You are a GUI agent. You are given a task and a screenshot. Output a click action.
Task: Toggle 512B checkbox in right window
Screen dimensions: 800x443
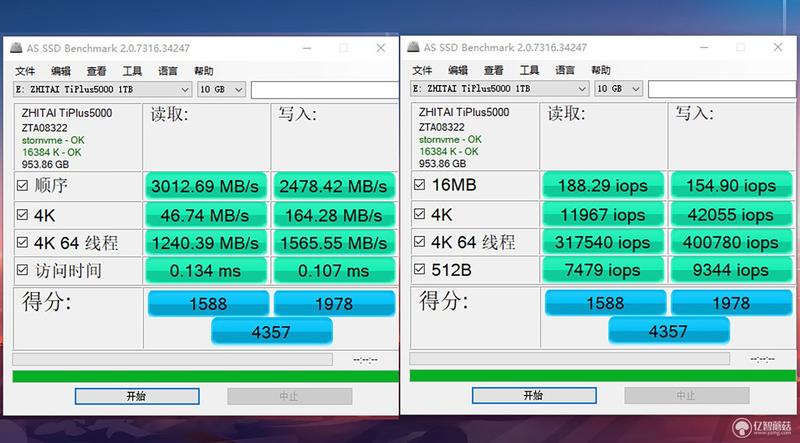pos(419,269)
